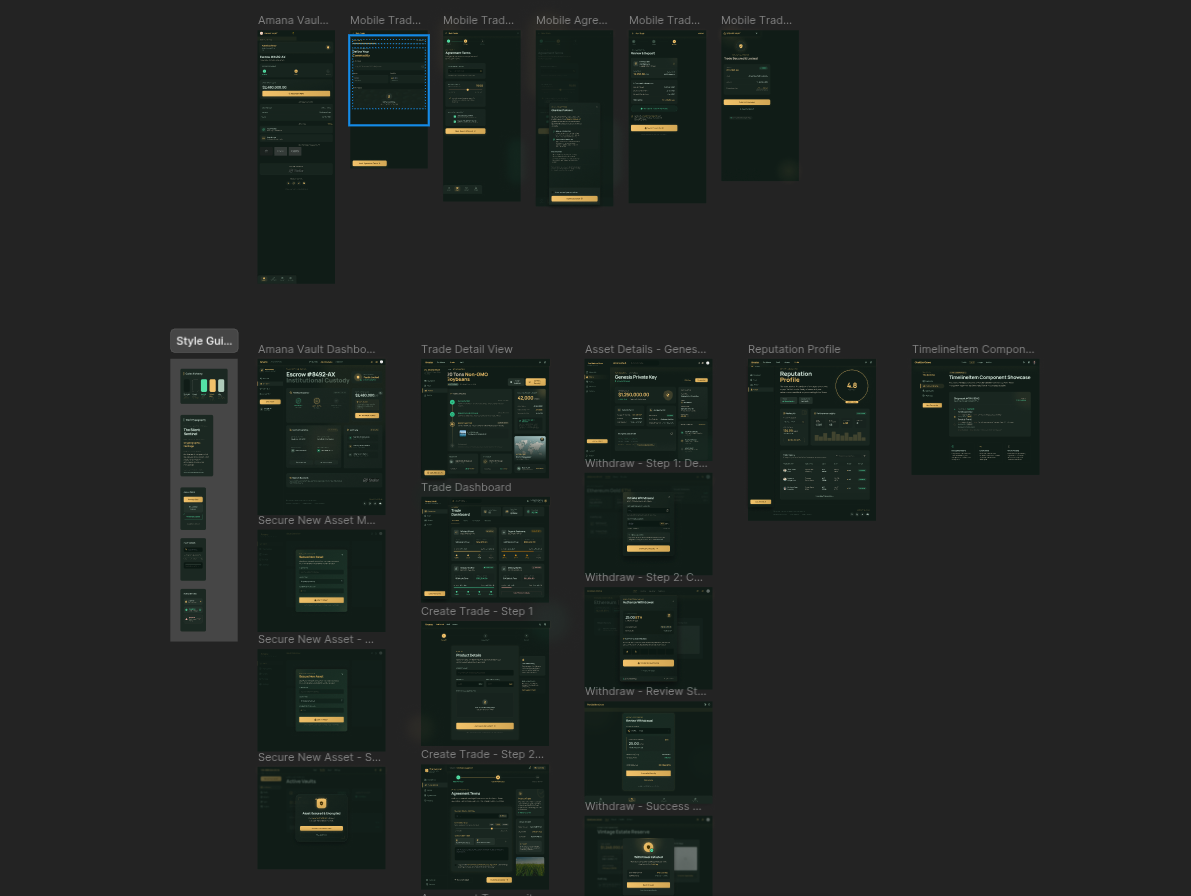Select the 'Withdraw - Review St...' label
The width and height of the screenshot is (1191, 896).
coord(646,691)
